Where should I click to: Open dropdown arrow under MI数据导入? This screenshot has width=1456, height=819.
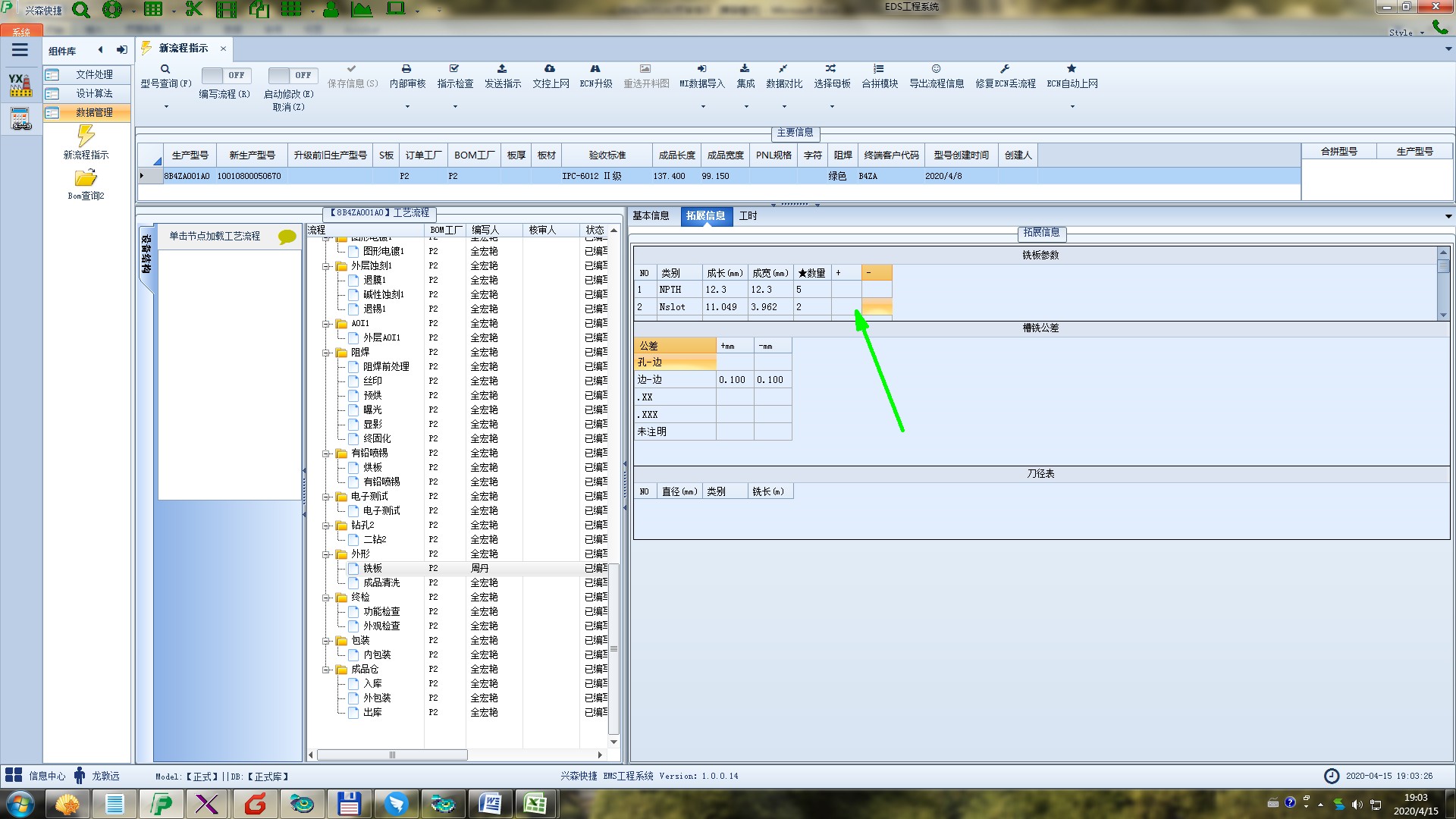(702, 107)
